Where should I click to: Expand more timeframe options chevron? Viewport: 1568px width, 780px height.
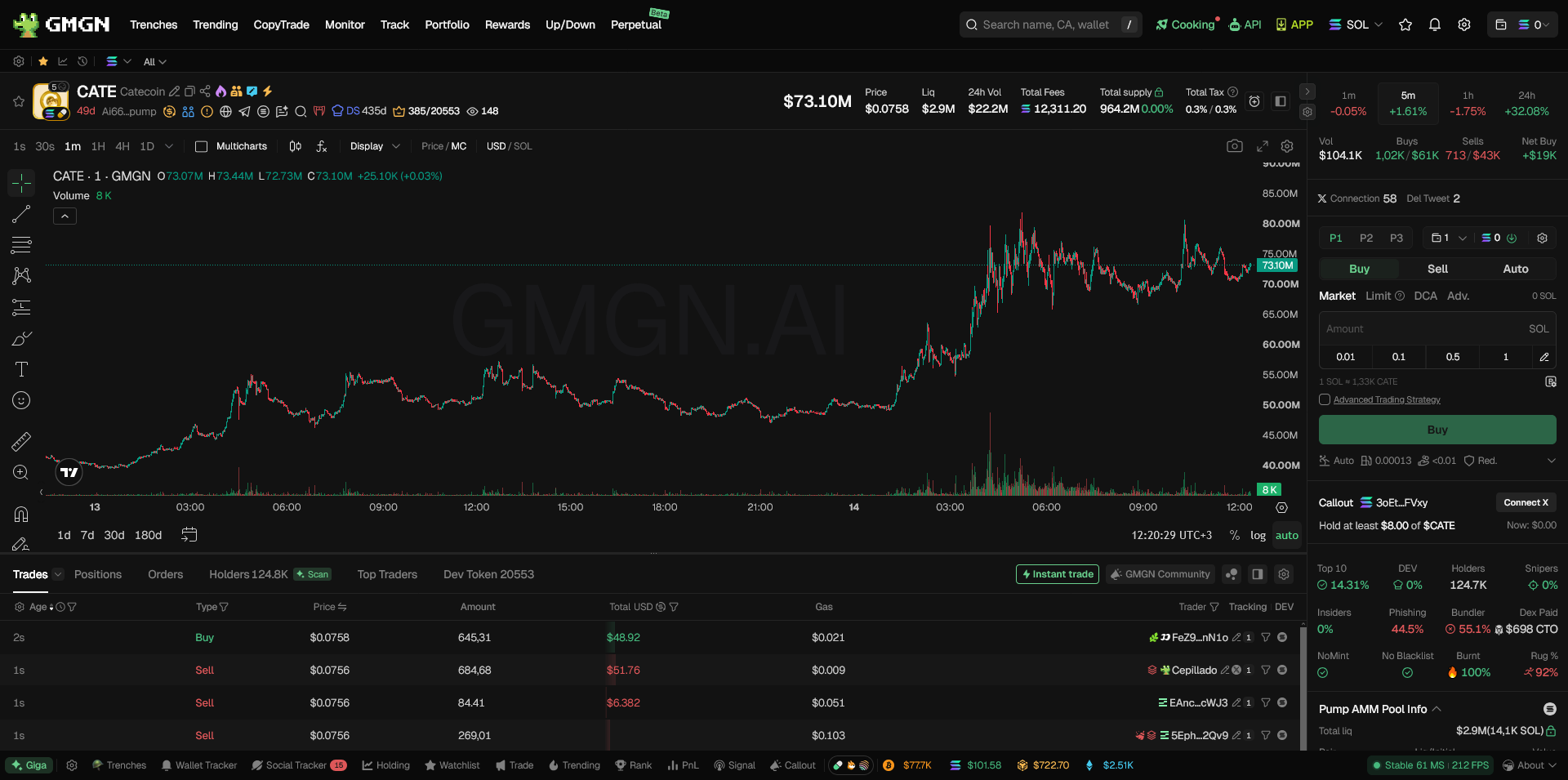coord(169,146)
